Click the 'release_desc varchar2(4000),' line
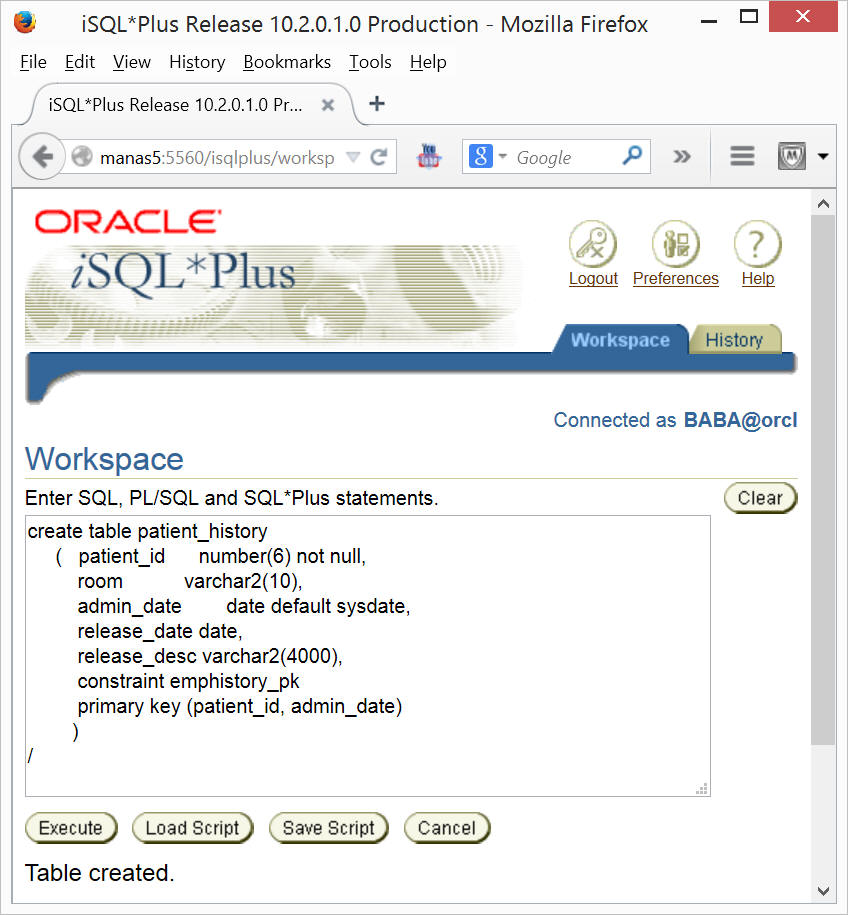 coord(210,656)
